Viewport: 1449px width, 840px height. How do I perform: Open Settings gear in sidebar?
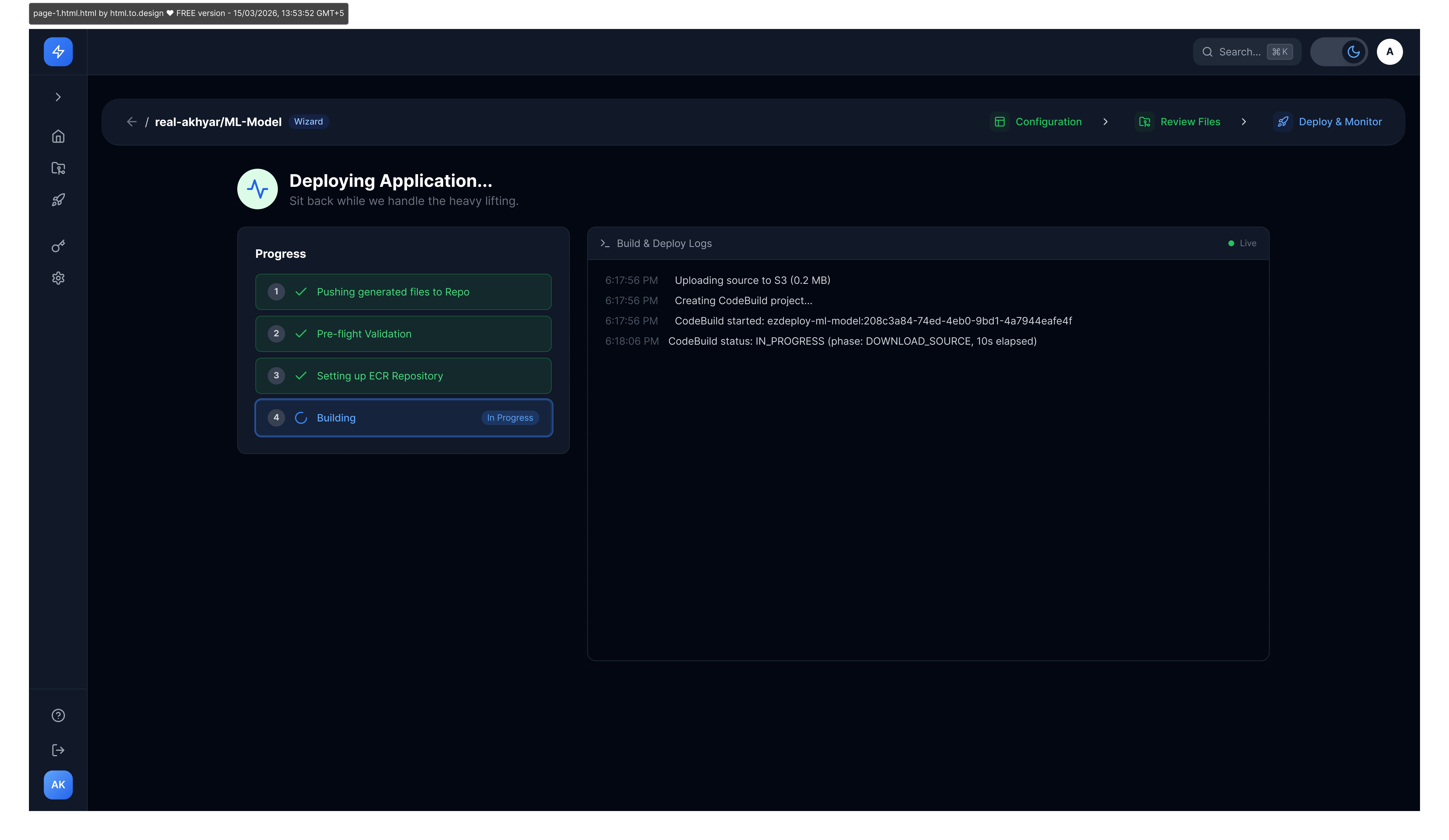pos(57,278)
